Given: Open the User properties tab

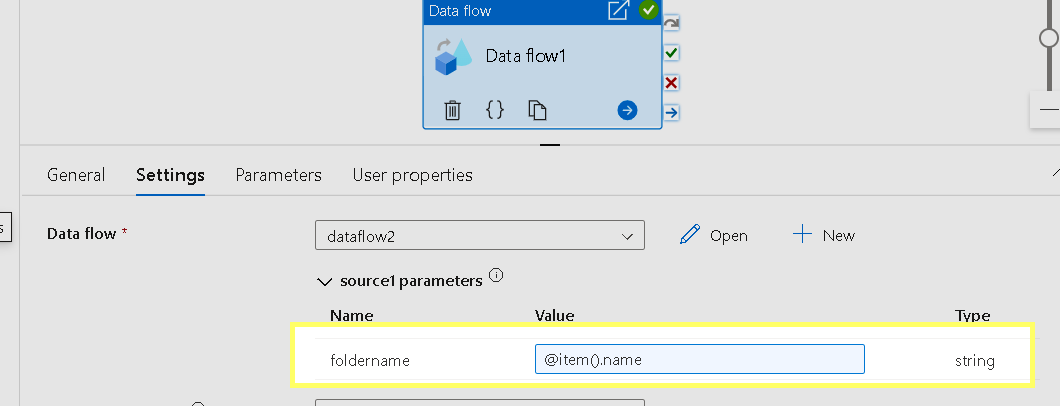Looking at the screenshot, I should click(x=412, y=175).
